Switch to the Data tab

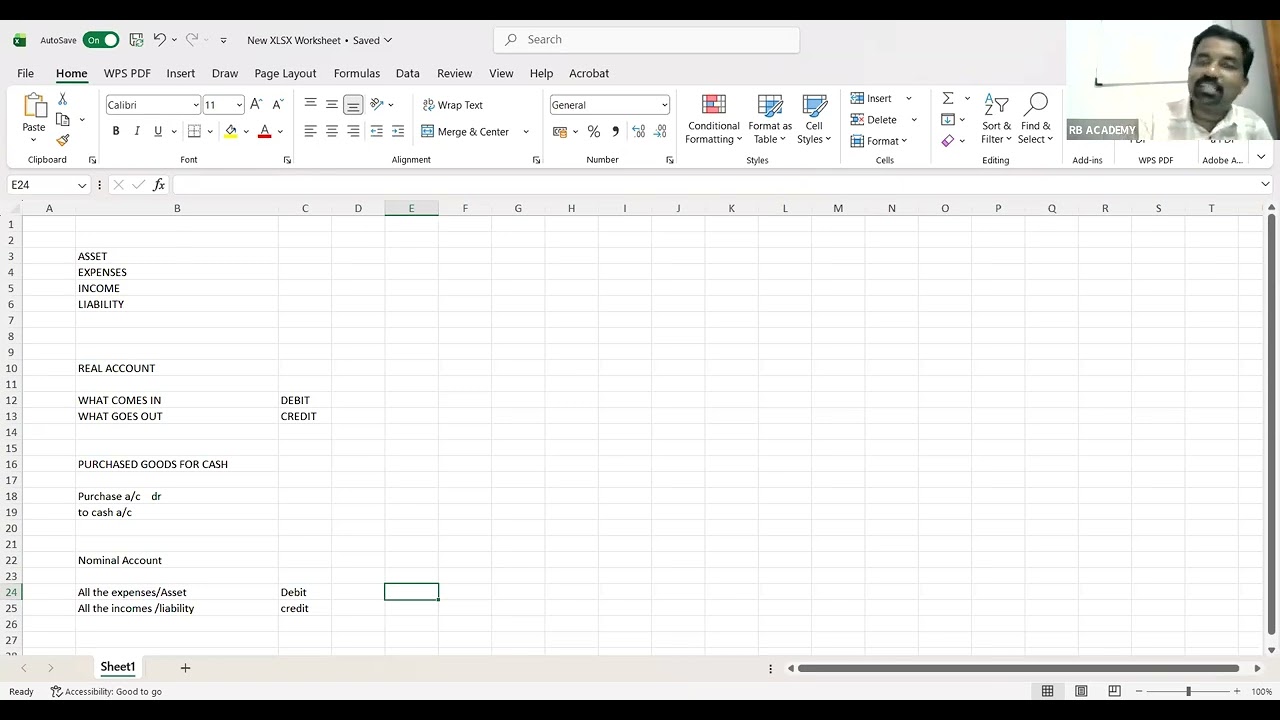point(407,73)
